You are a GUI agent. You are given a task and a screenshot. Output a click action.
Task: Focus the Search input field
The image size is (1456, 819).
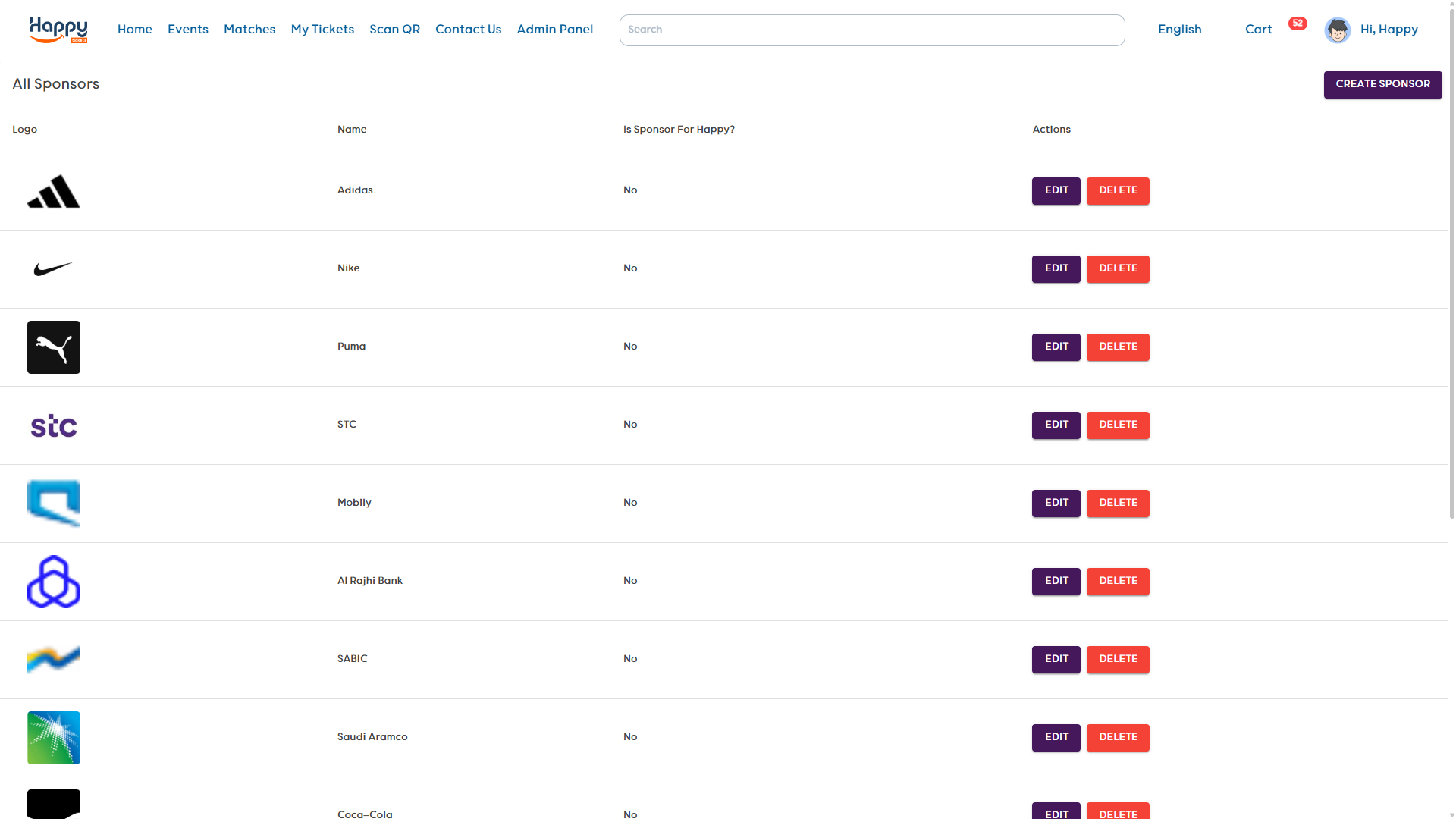(x=871, y=30)
